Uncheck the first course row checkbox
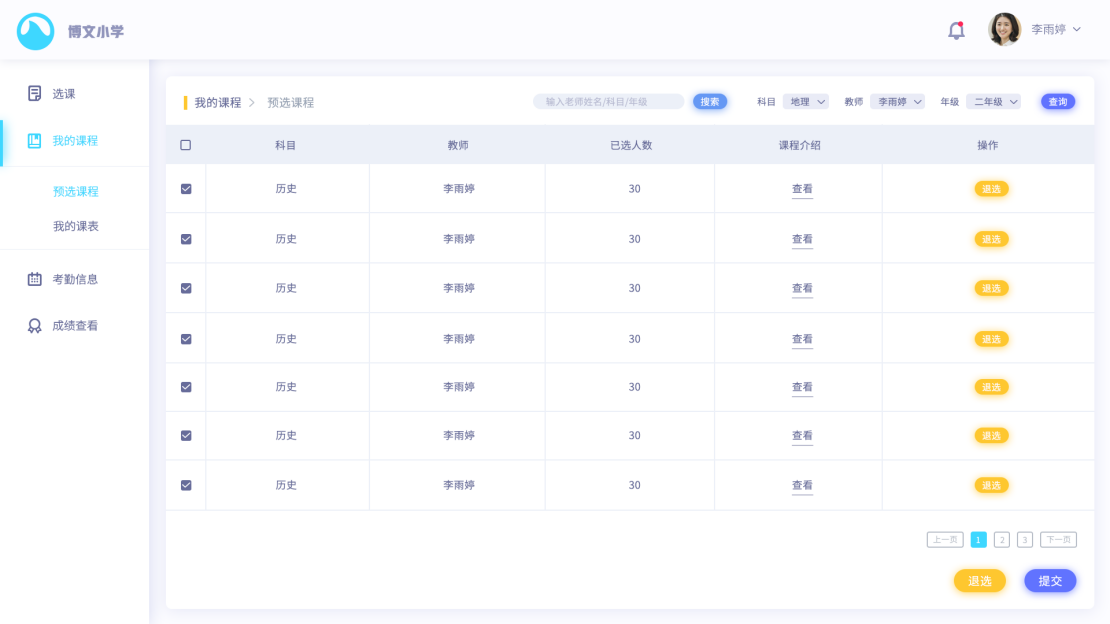This screenshot has width=1110, height=624. coord(186,189)
